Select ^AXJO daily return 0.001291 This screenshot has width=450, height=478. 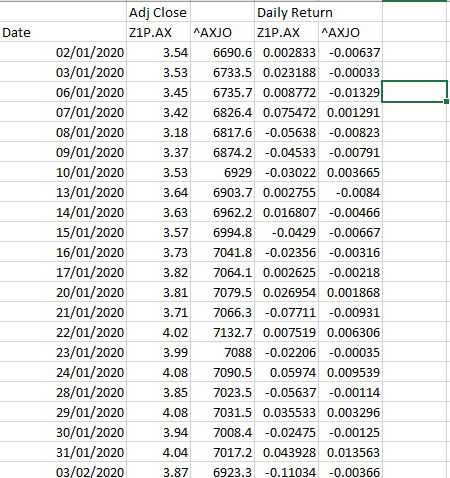pyautogui.click(x=350, y=112)
